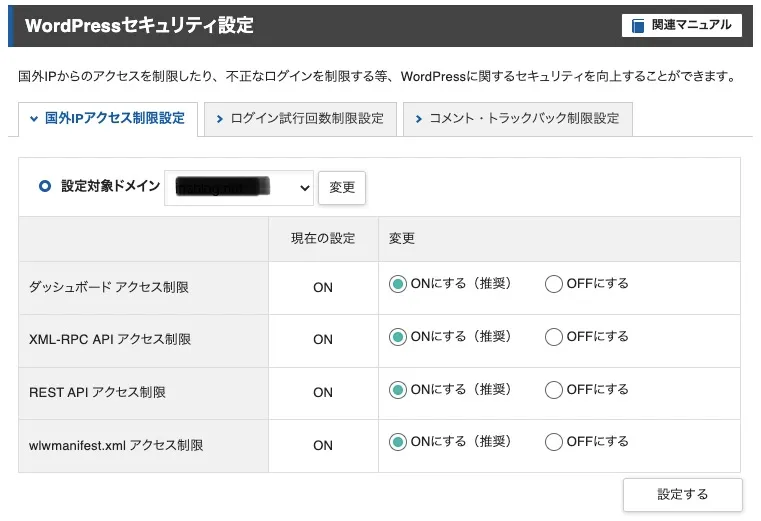The width and height of the screenshot is (761, 521).
Task: Select the 国外IPアクセス制限設定 tab
Action: 108,118
